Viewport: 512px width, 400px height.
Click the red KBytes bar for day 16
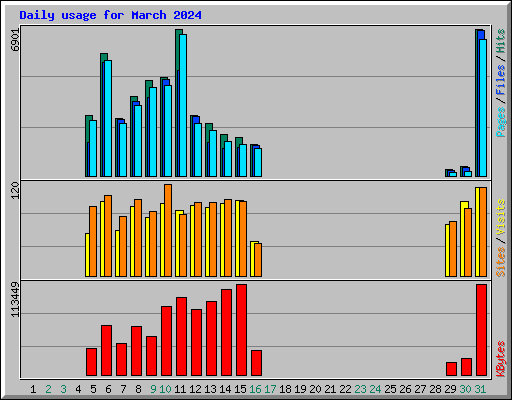[256, 363]
